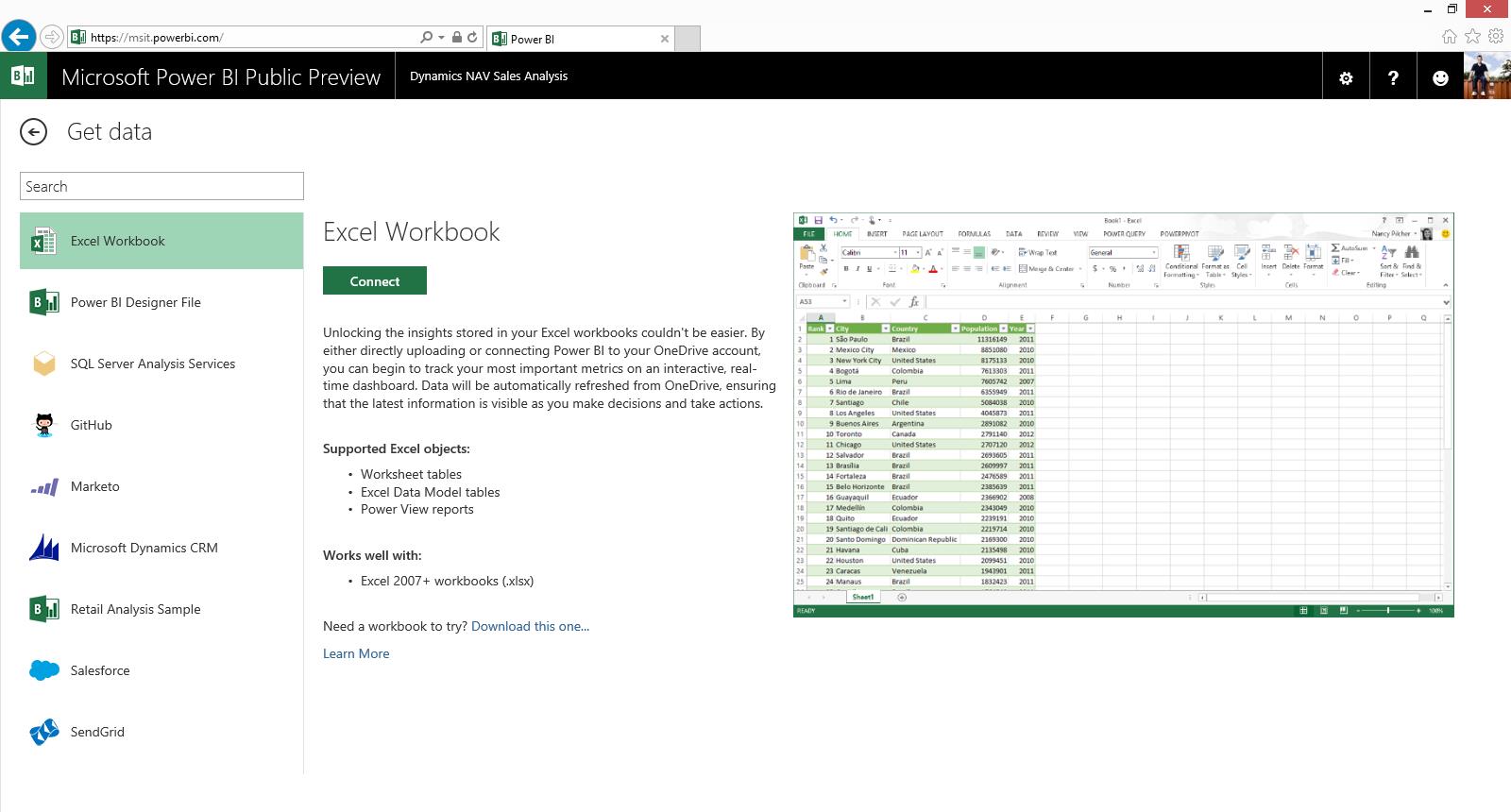Click the SendGrid icon
Image resolution: width=1511 pixels, height=812 pixels.
coord(43,732)
